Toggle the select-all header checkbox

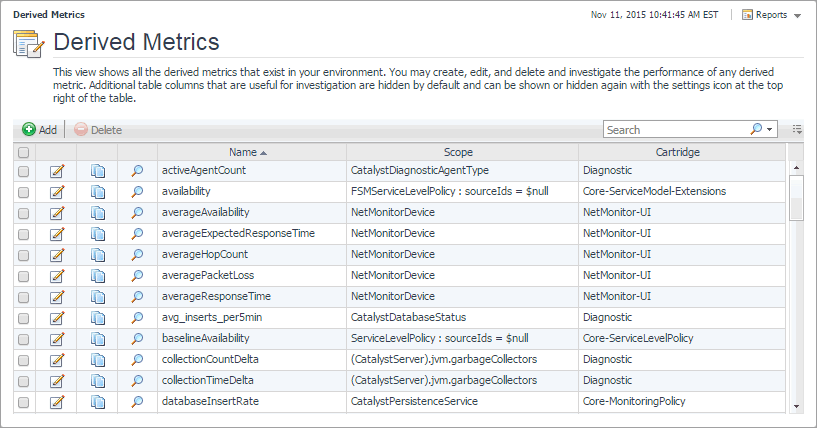point(24,152)
